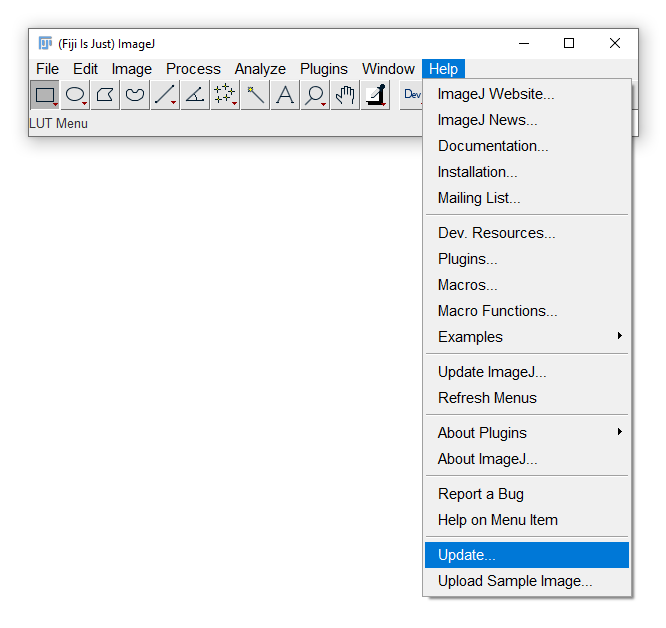
Task: Click Refresh Menus entry
Action: pos(527,398)
